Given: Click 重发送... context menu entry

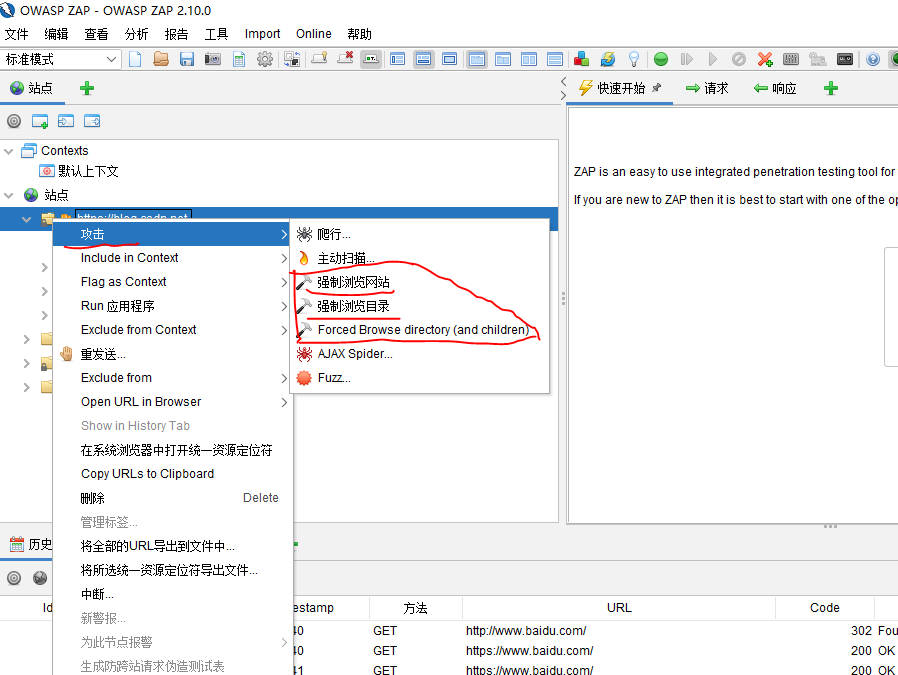Looking at the screenshot, I should tap(172, 354).
